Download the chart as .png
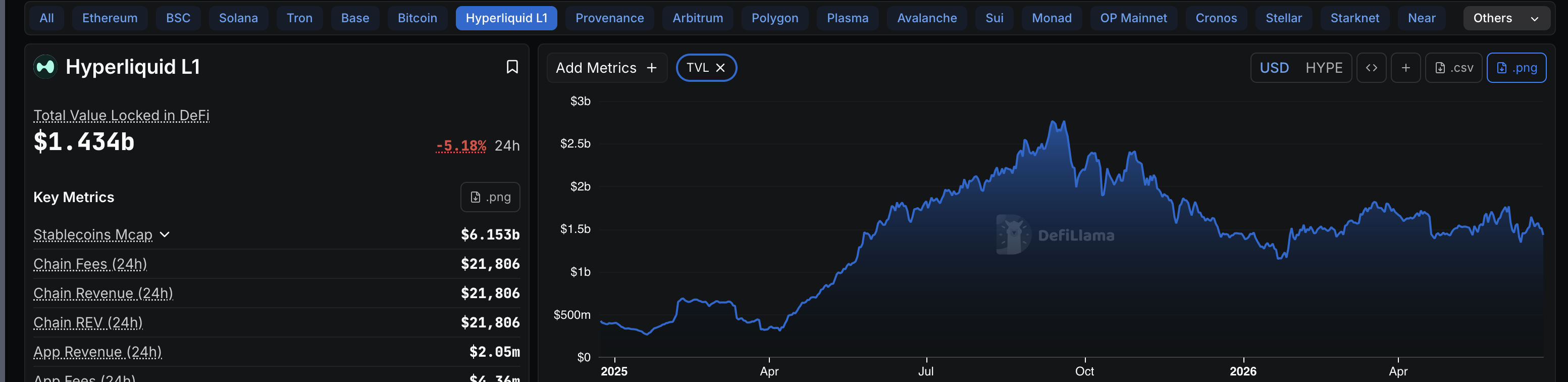1568x382 pixels. (x=1517, y=68)
